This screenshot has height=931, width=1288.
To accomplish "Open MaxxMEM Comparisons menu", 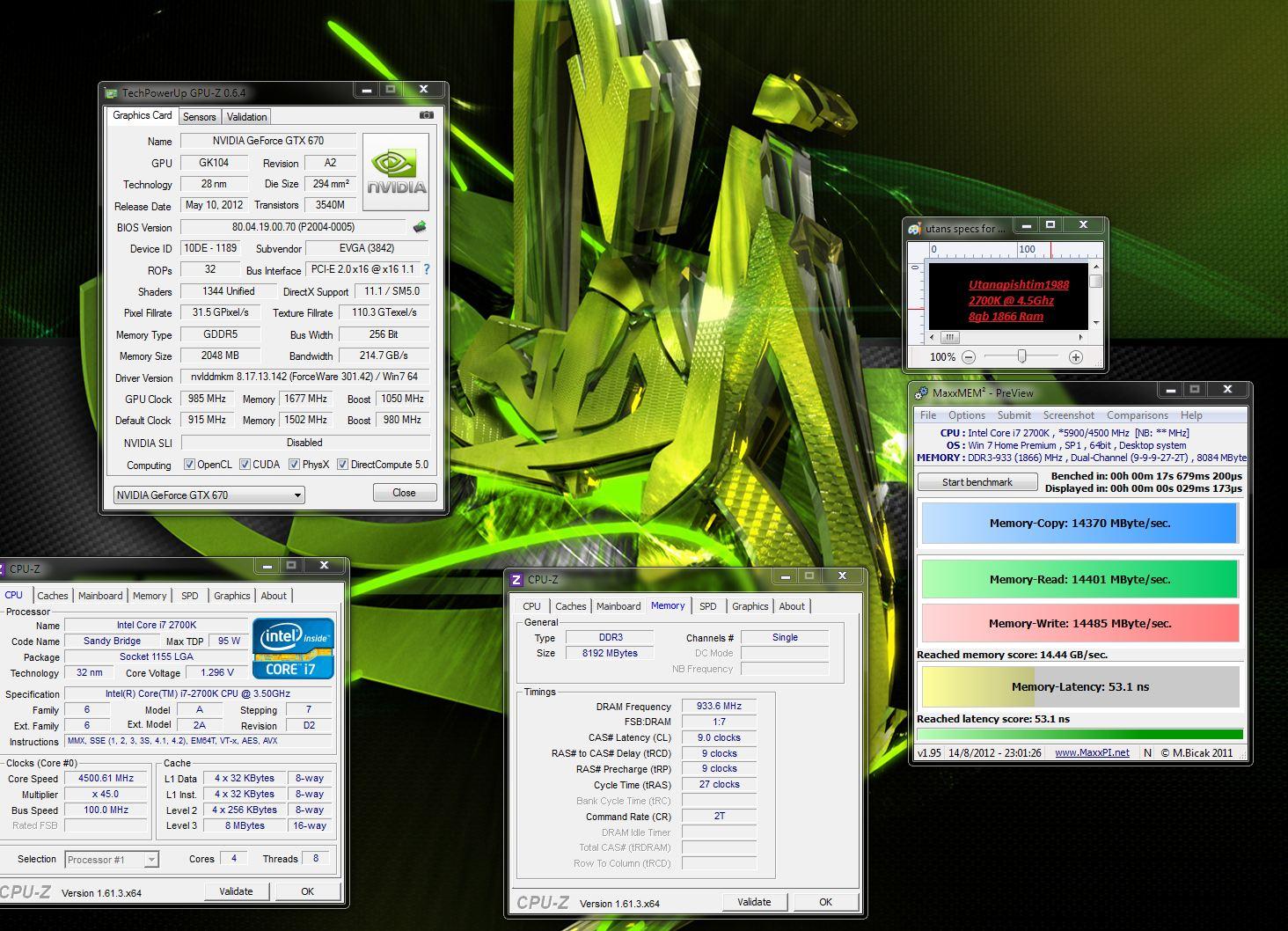I will point(1138,415).
